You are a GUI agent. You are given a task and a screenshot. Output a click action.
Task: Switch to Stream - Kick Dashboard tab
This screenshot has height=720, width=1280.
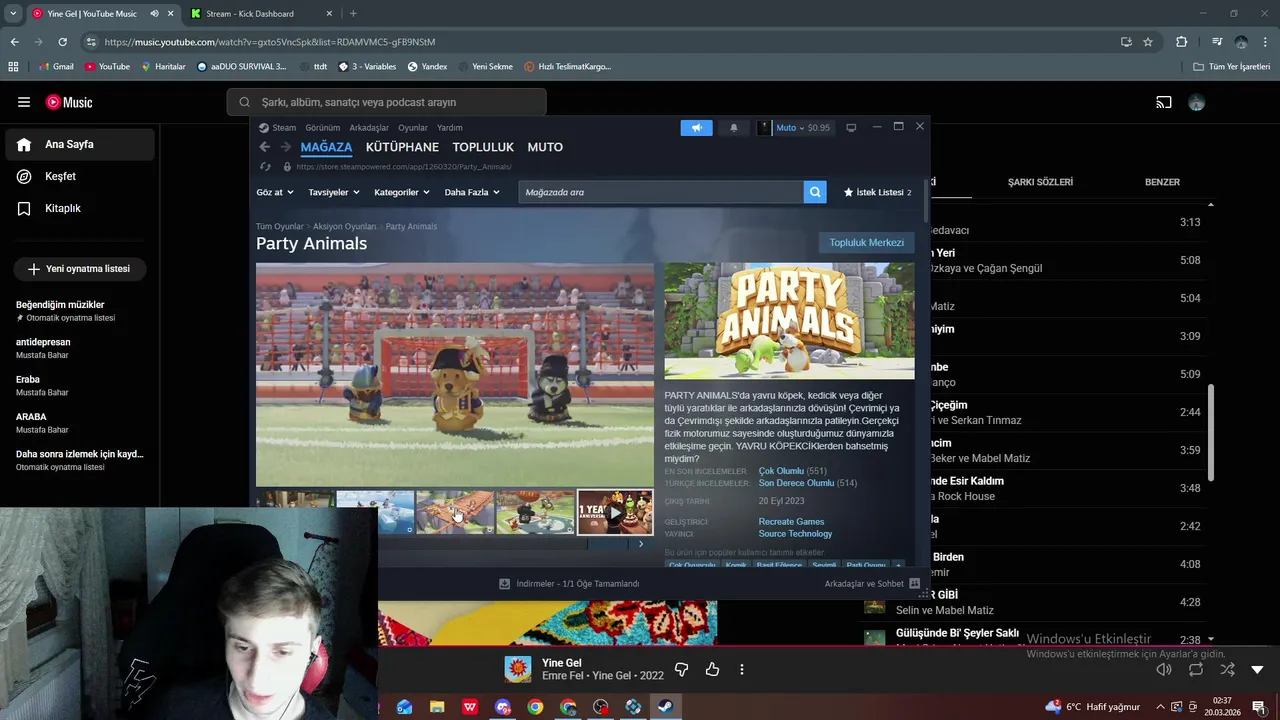pos(260,14)
